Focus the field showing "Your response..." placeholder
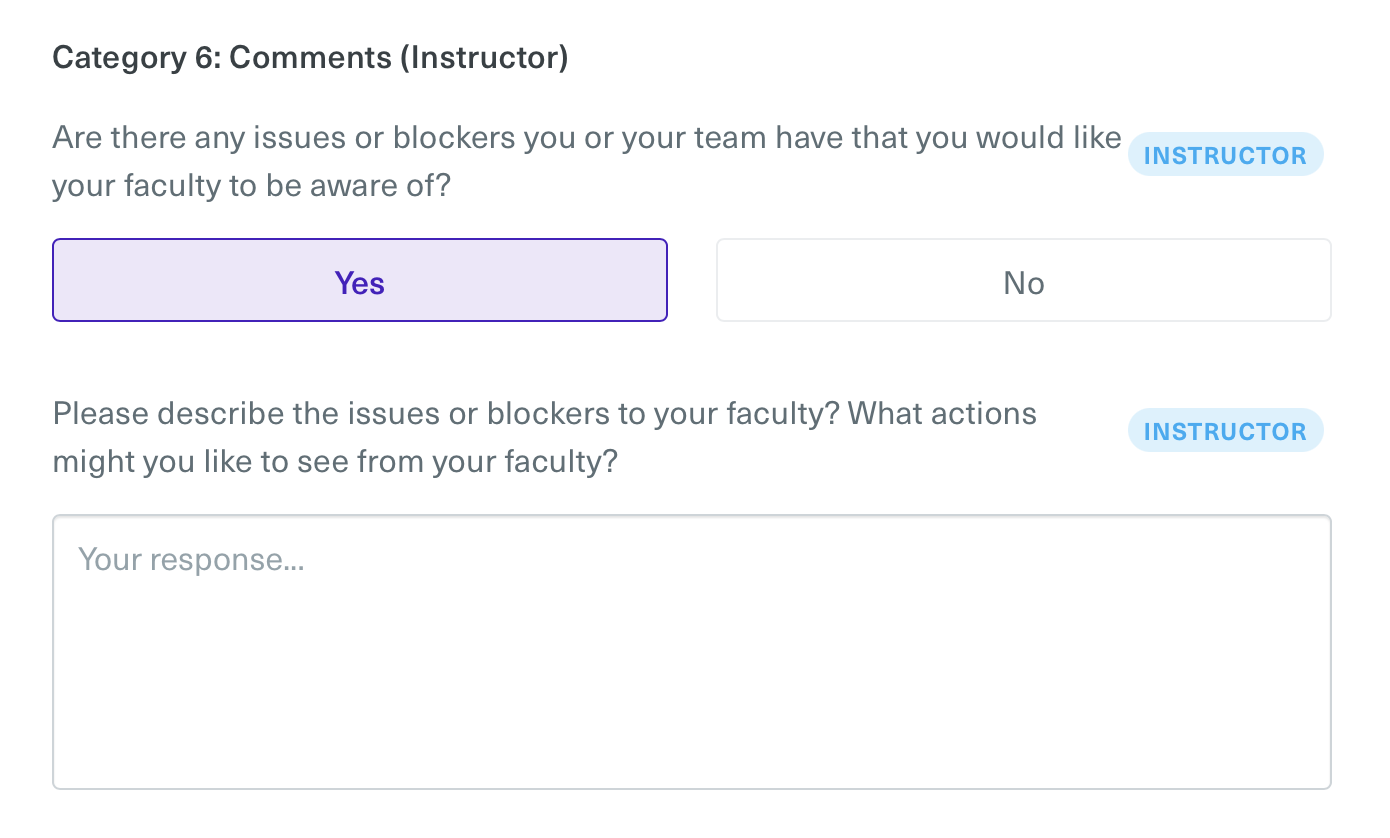Viewport: 1390px width, 838px height. [x=691, y=651]
